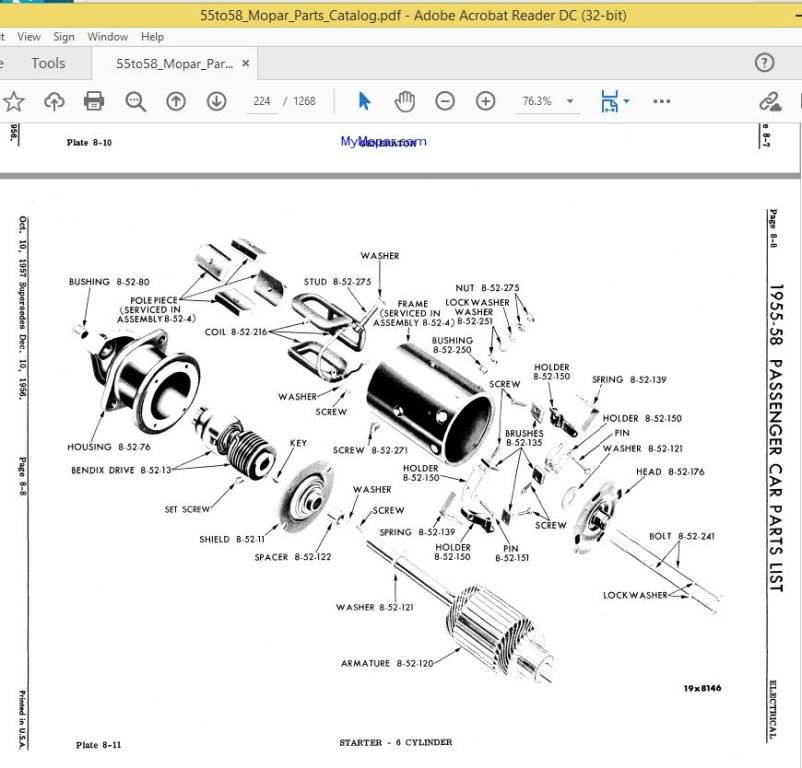This screenshot has width=802, height=768.
Task: Click the share link icon
Action: (x=769, y=101)
